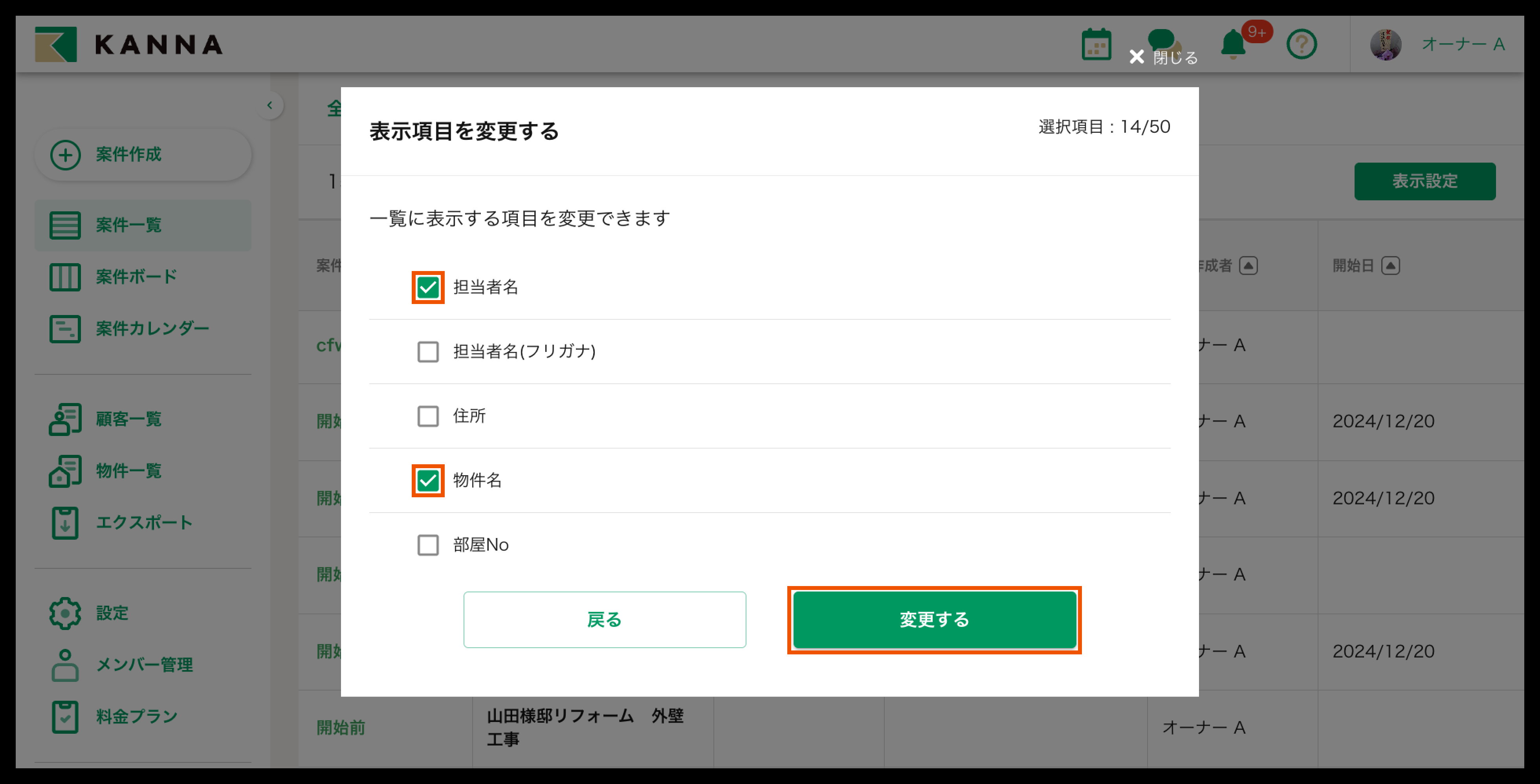Click the 戻る button

pyautogui.click(x=604, y=620)
